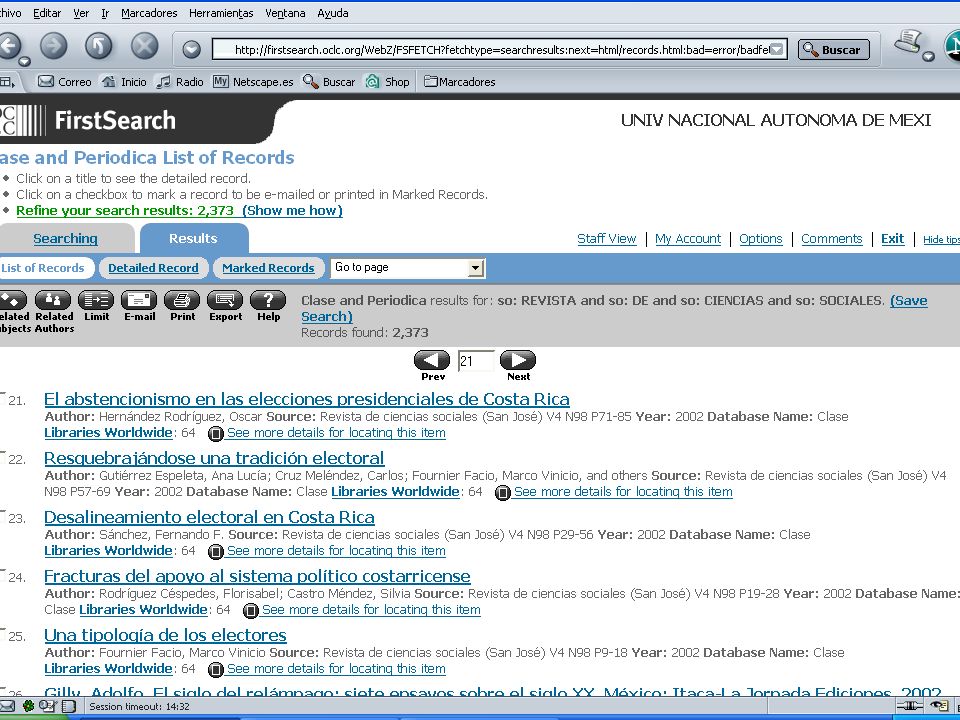960x720 pixels.
Task: Click locate-item icon for record 21
Action: click(216, 433)
